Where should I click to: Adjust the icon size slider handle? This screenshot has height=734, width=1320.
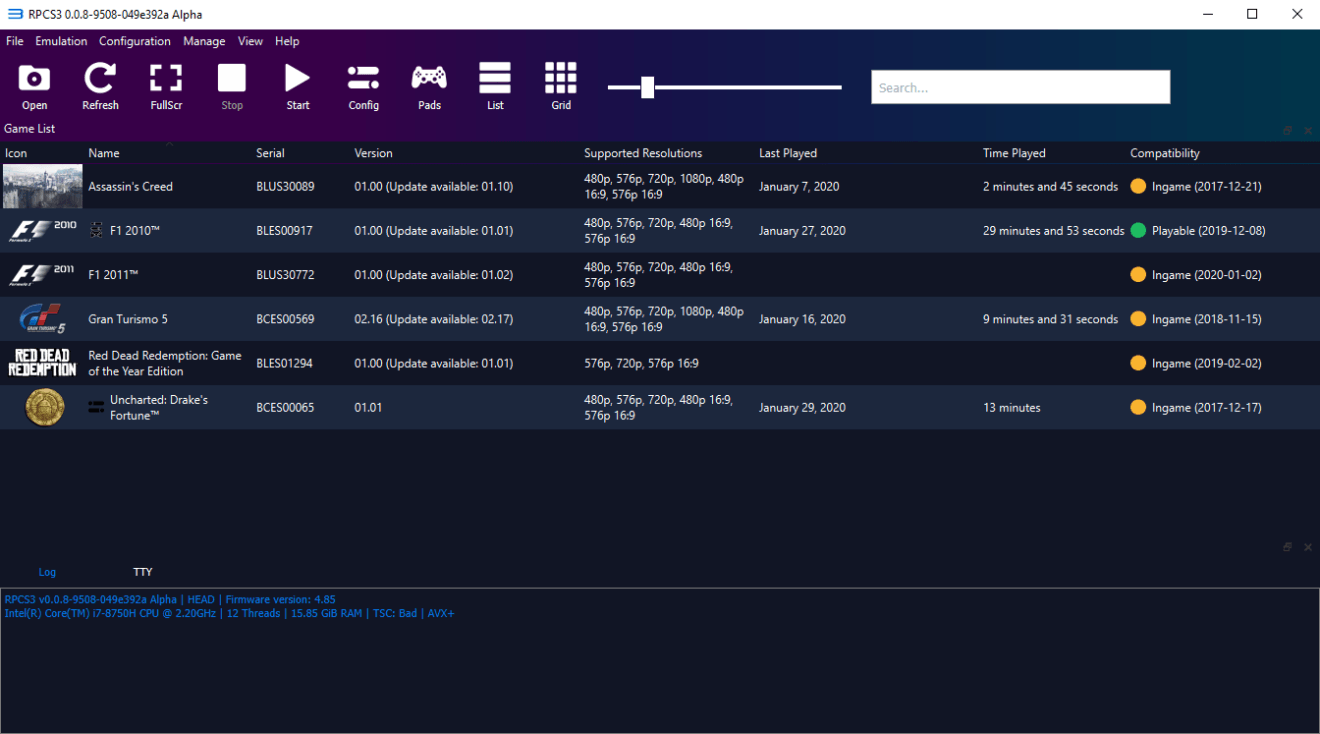(647, 87)
